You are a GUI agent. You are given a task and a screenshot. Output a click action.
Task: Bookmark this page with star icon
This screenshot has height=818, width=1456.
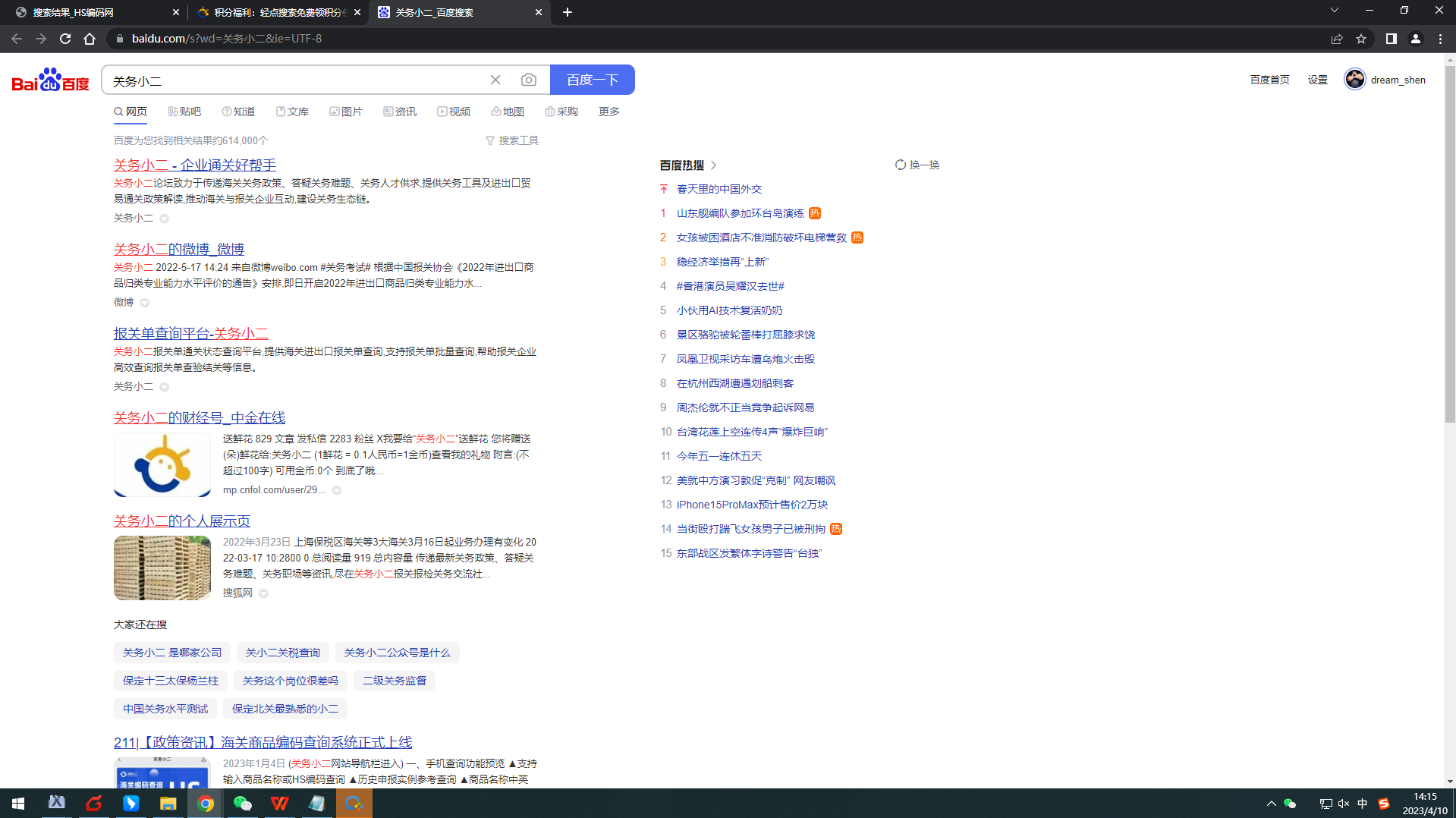click(x=1361, y=39)
